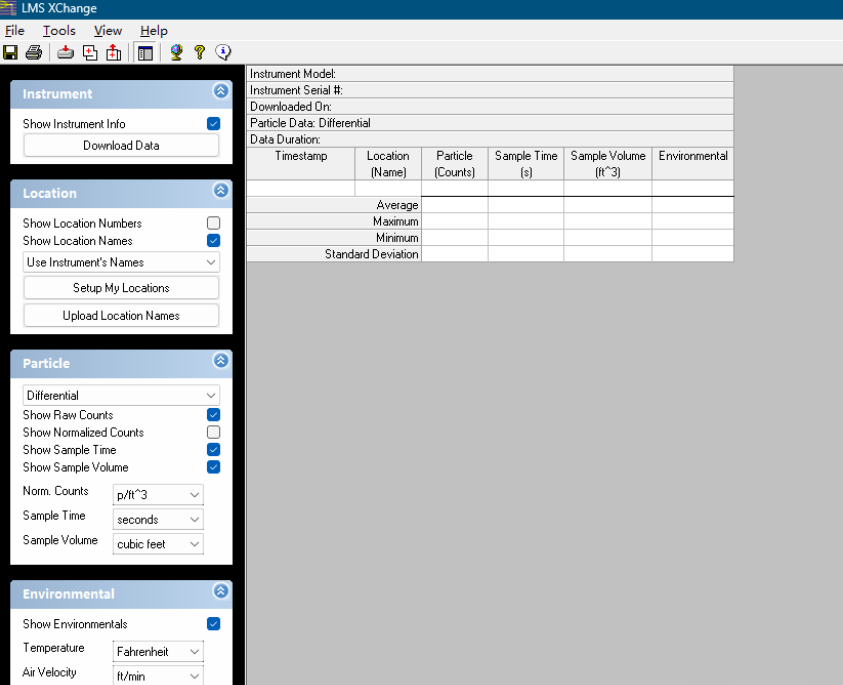Uncheck Show Instrument Info checkbox
843x685 pixels.
(x=213, y=124)
